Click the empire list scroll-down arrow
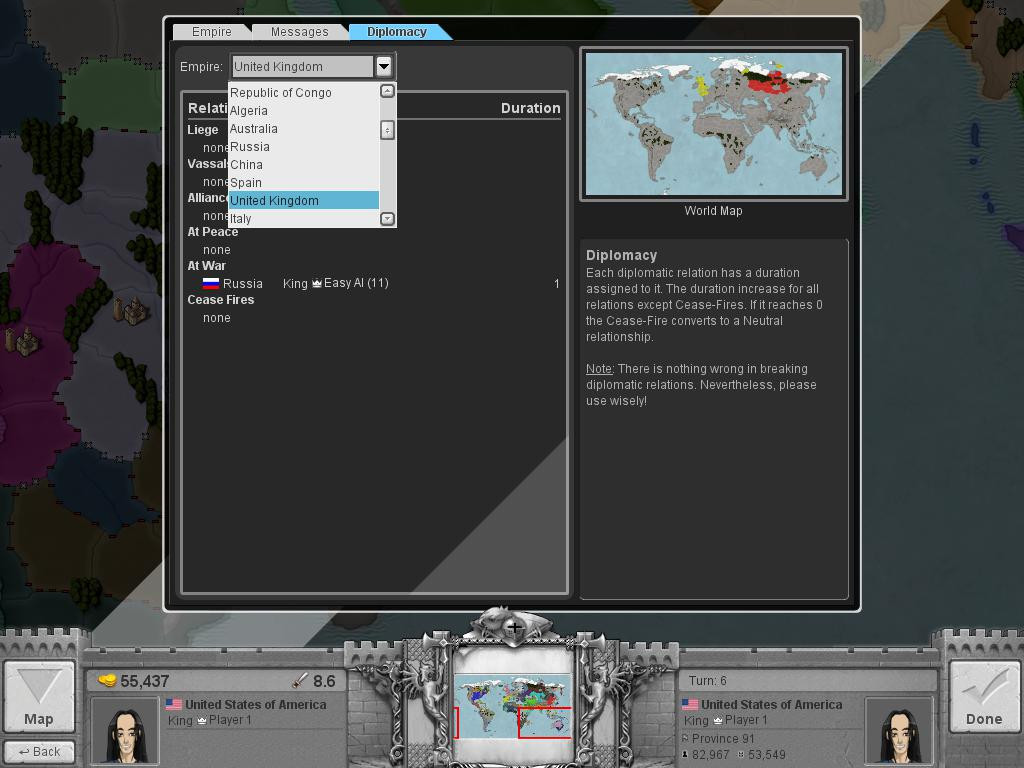1024x768 pixels. [x=387, y=219]
